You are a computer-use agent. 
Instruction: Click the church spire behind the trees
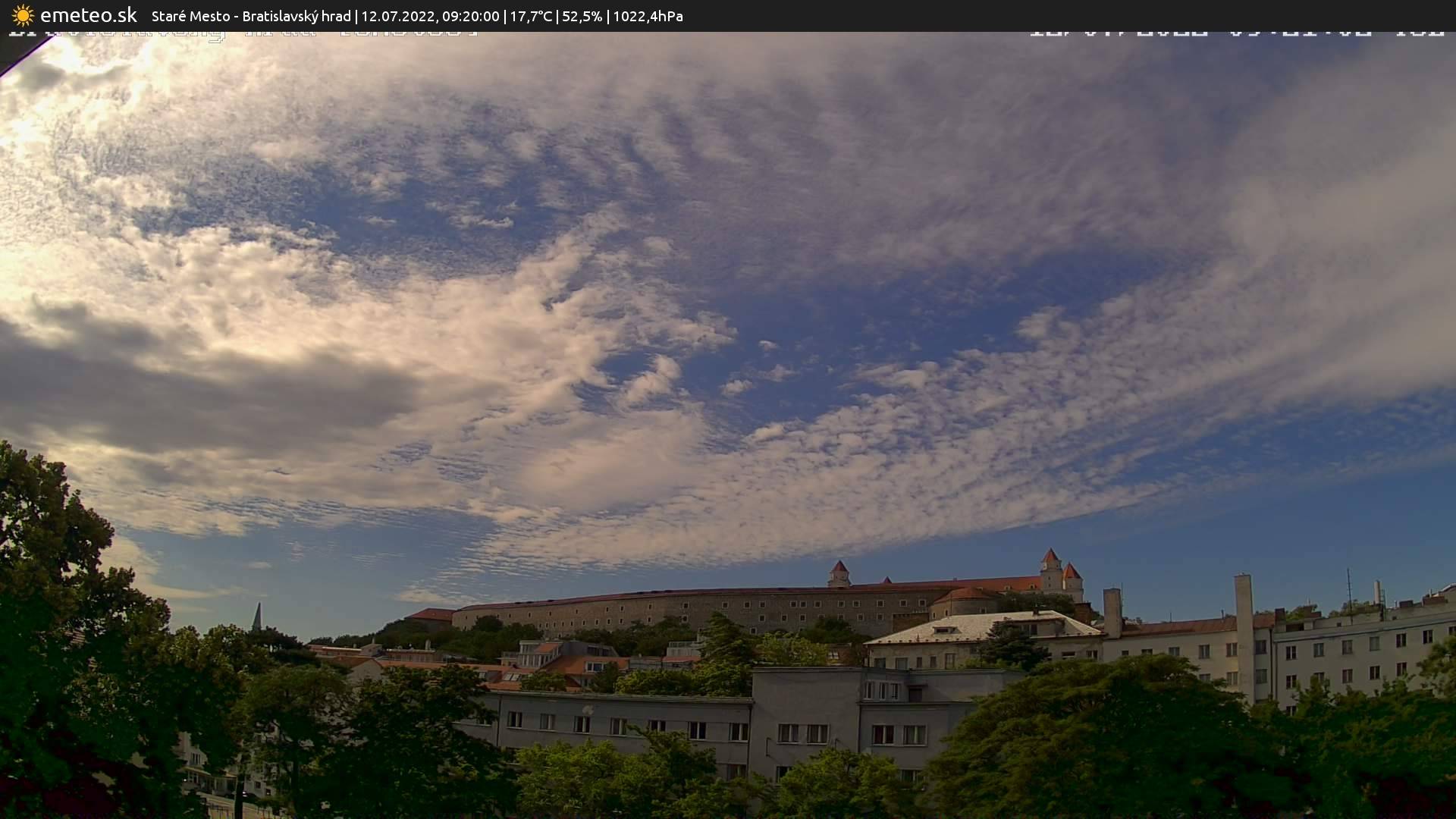point(257,617)
